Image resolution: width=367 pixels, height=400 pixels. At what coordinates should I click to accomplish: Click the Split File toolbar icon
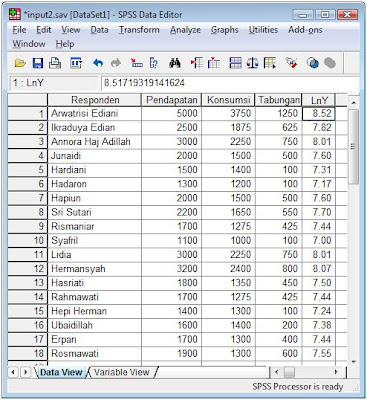[235, 63]
